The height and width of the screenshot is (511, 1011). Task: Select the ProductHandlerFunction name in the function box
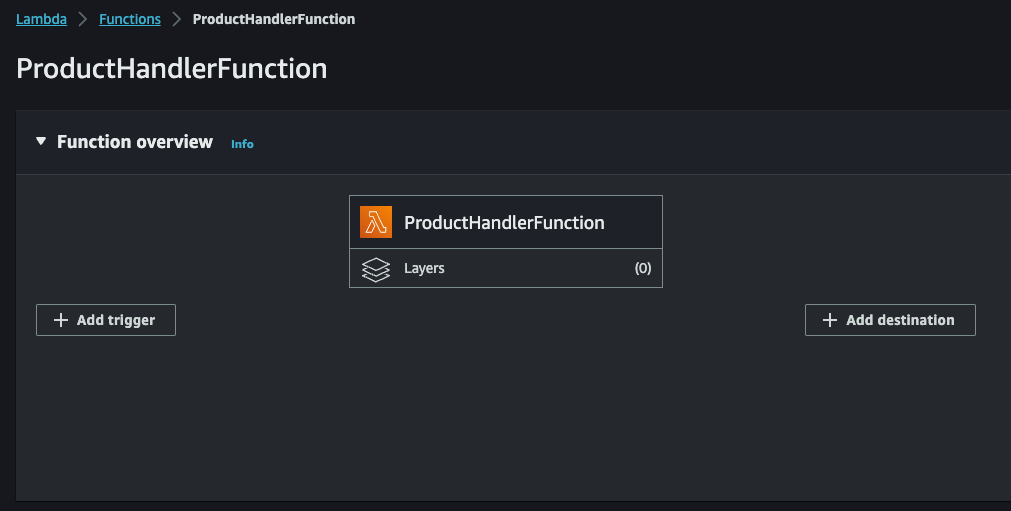[504, 222]
